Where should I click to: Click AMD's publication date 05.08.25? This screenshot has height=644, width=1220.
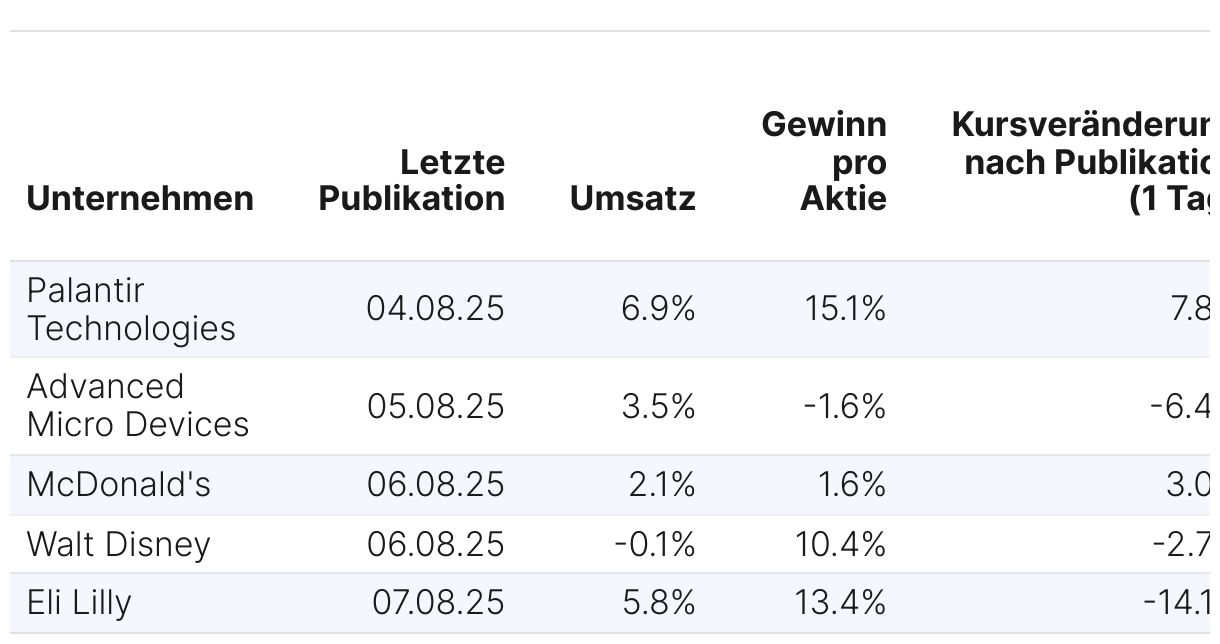pyautogui.click(x=436, y=406)
